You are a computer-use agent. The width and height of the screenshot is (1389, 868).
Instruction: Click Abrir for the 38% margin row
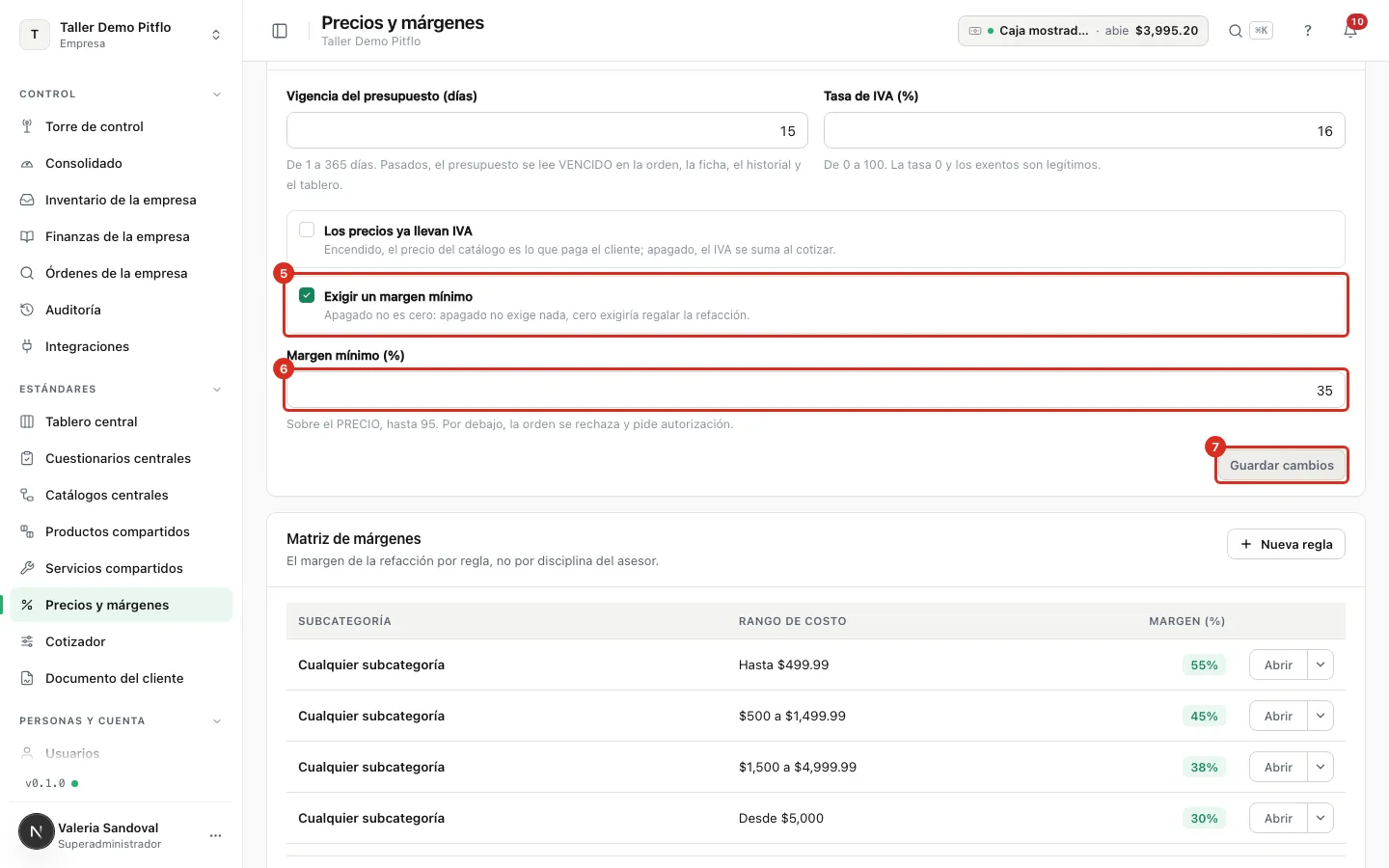(x=1278, y=767)
